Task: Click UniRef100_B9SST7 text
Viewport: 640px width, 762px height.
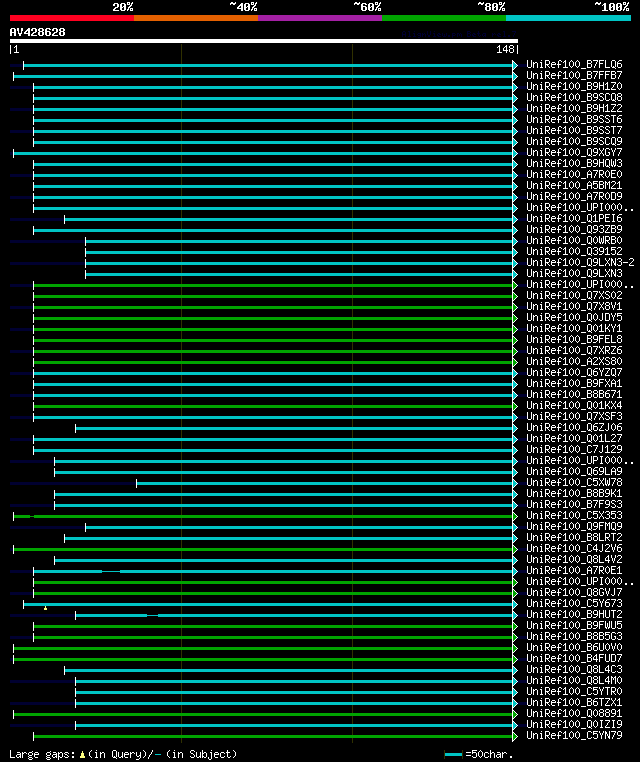Action: pyautogui.click(x=574, y=131)
